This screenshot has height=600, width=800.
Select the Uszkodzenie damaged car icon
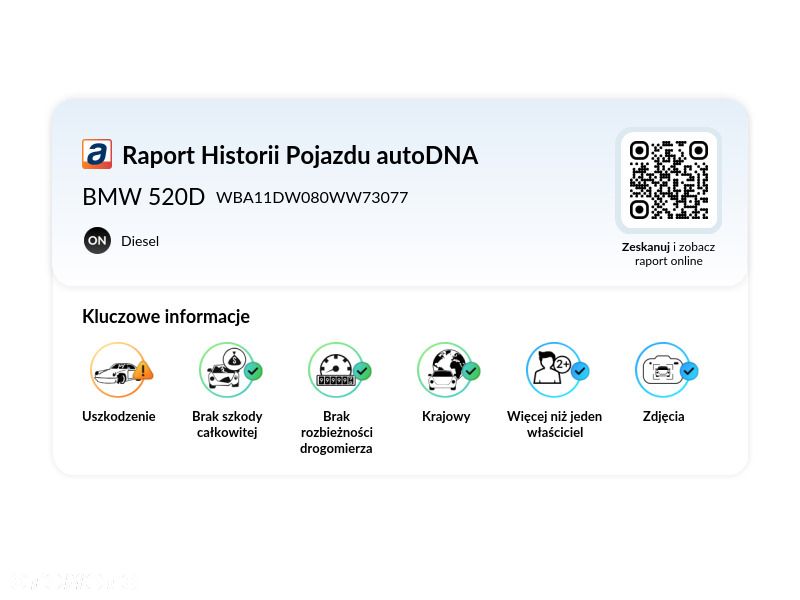(121, 370)
